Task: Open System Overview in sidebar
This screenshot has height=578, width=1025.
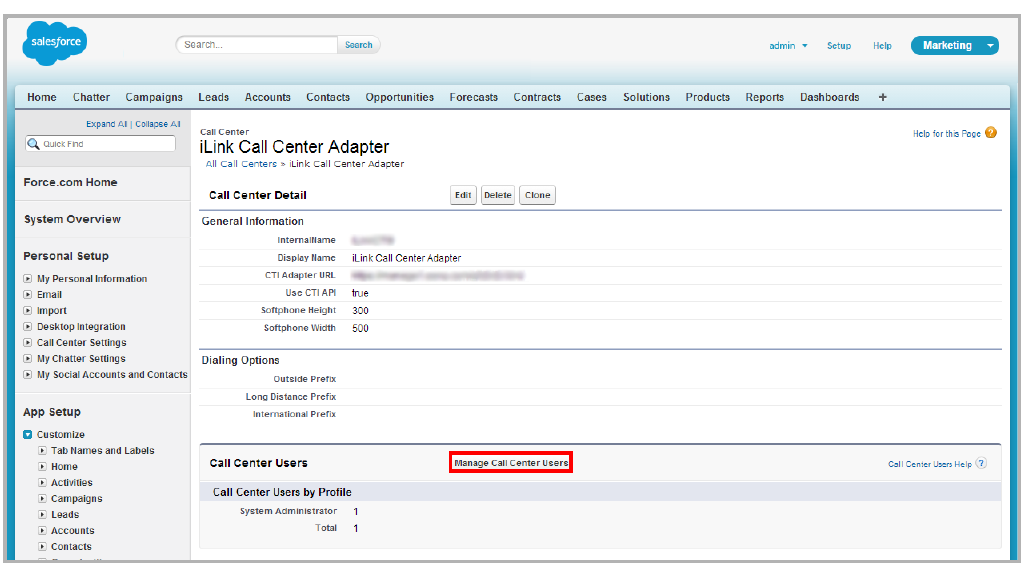Action: (73, 219)
